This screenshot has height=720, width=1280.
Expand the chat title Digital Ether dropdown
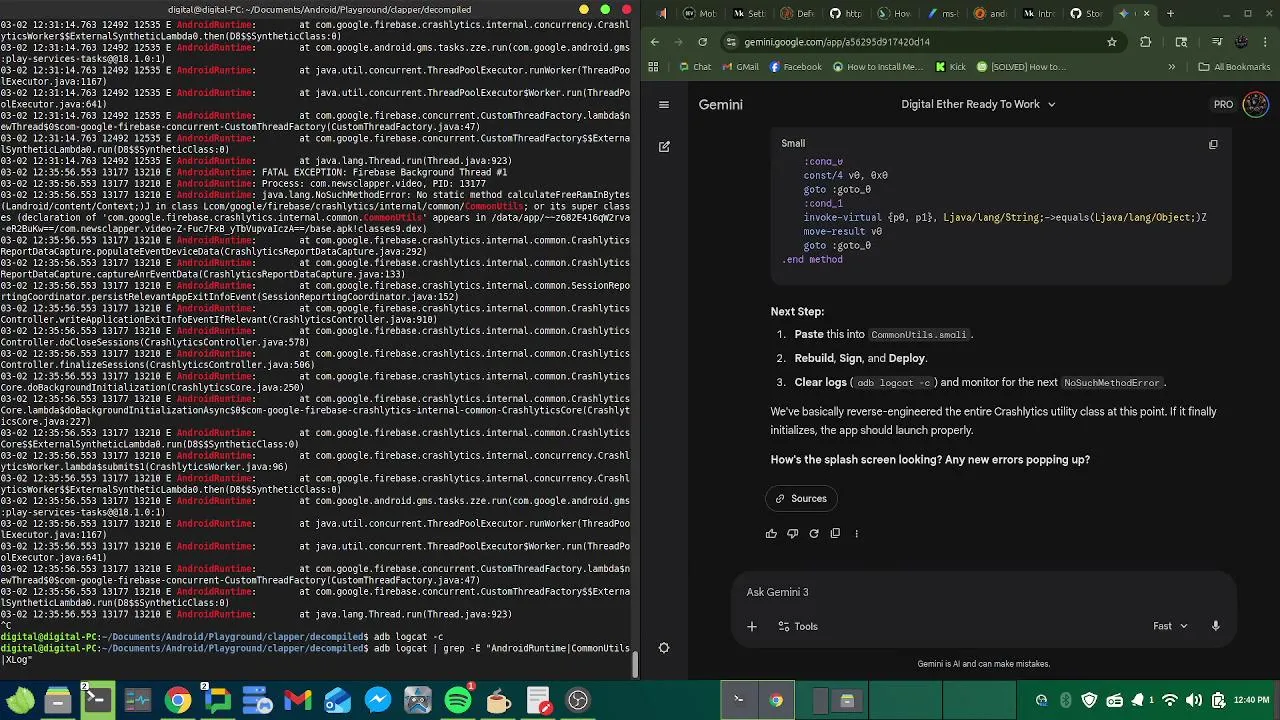point(978,104)
